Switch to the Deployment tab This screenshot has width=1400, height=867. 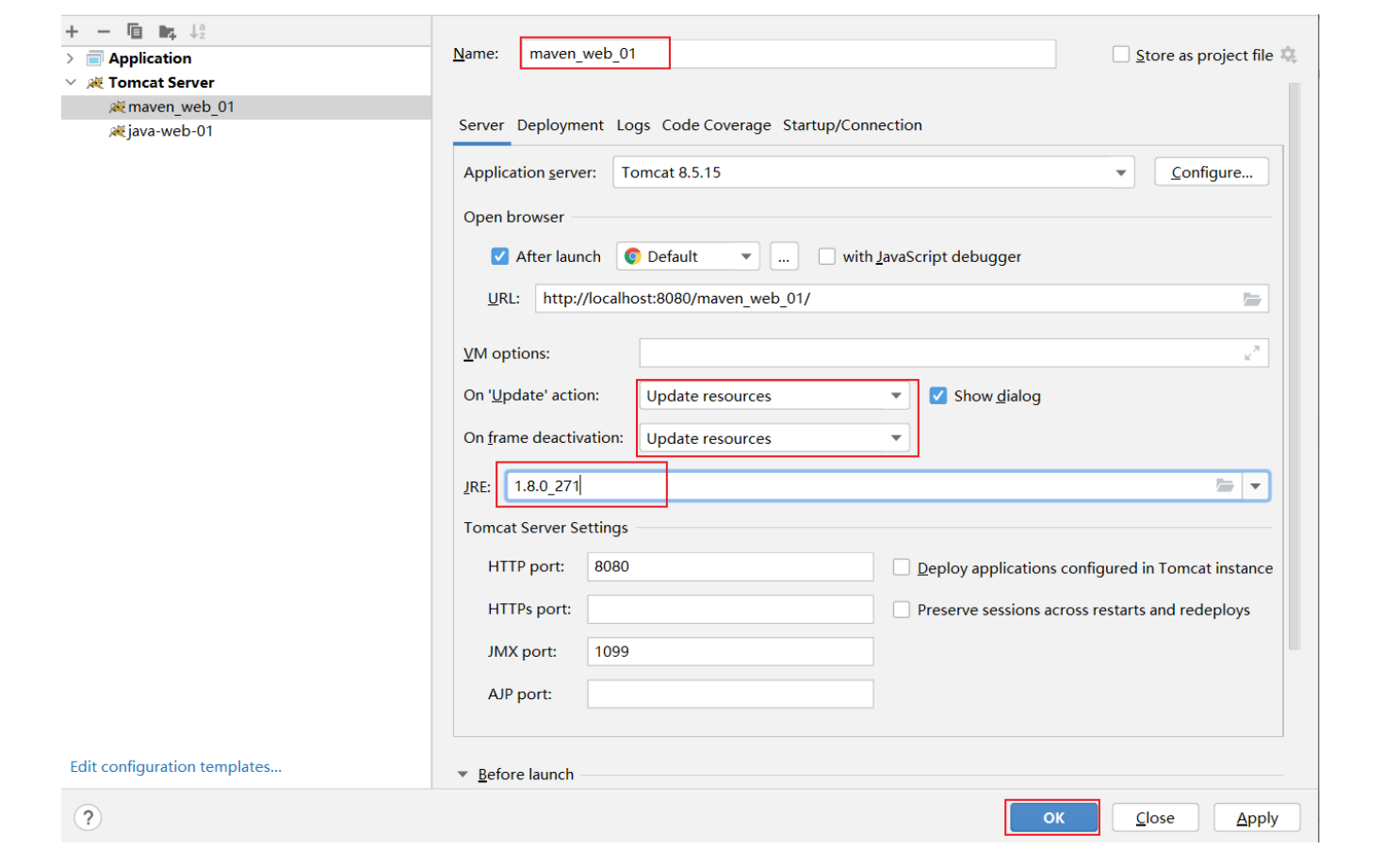tap(561, 125)
